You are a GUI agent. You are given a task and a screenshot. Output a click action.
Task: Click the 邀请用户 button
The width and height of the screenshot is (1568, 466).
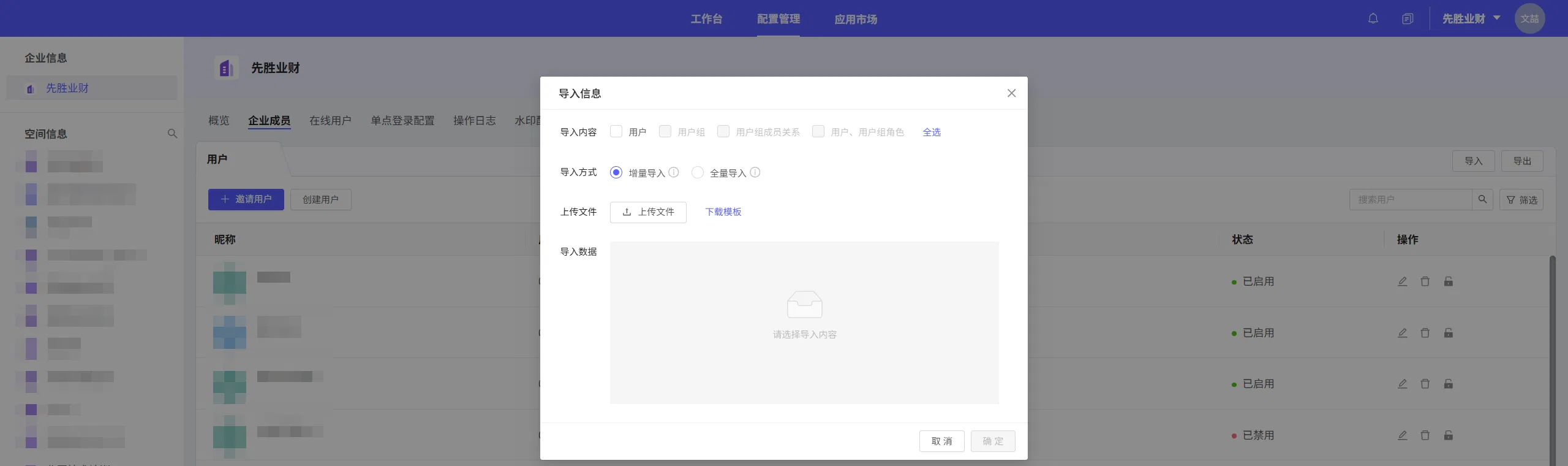click(x=246, y=199)
